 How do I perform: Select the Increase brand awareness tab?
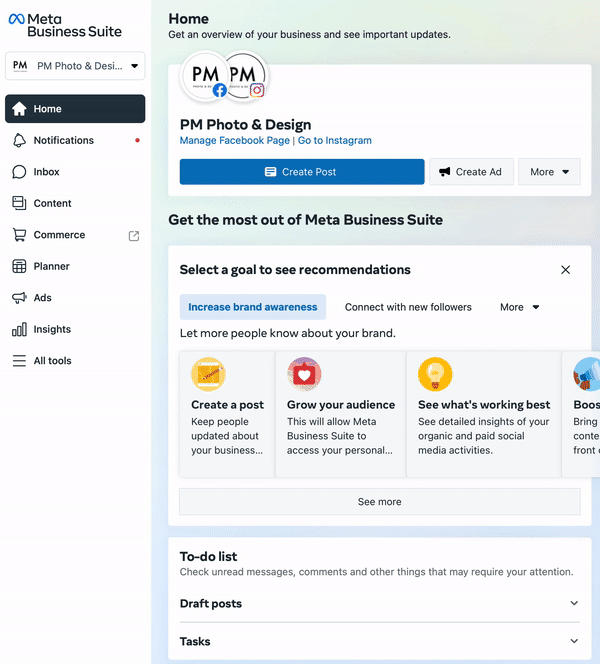click(253, 307)
